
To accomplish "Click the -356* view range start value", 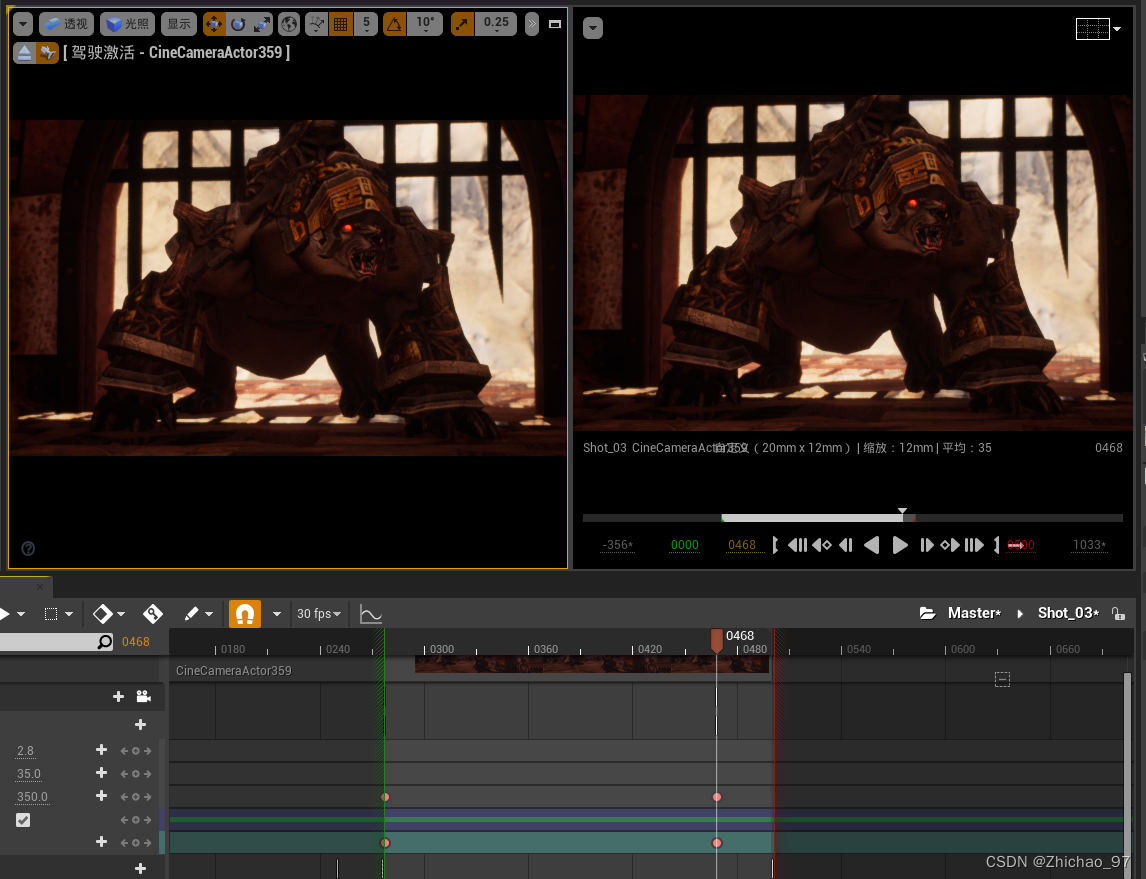I will coord(618,545).
